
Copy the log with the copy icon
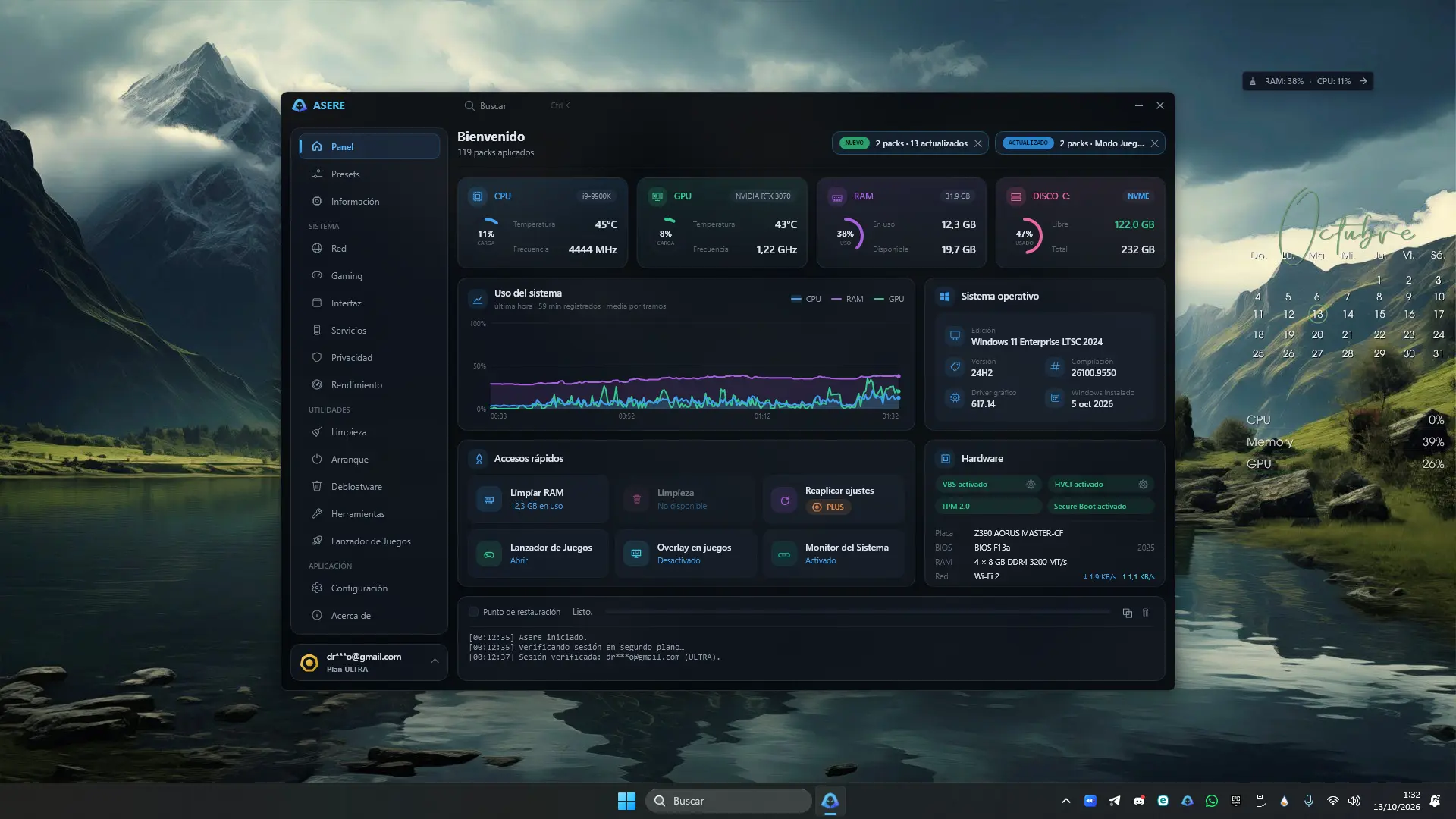click(x=1128, y=613)
